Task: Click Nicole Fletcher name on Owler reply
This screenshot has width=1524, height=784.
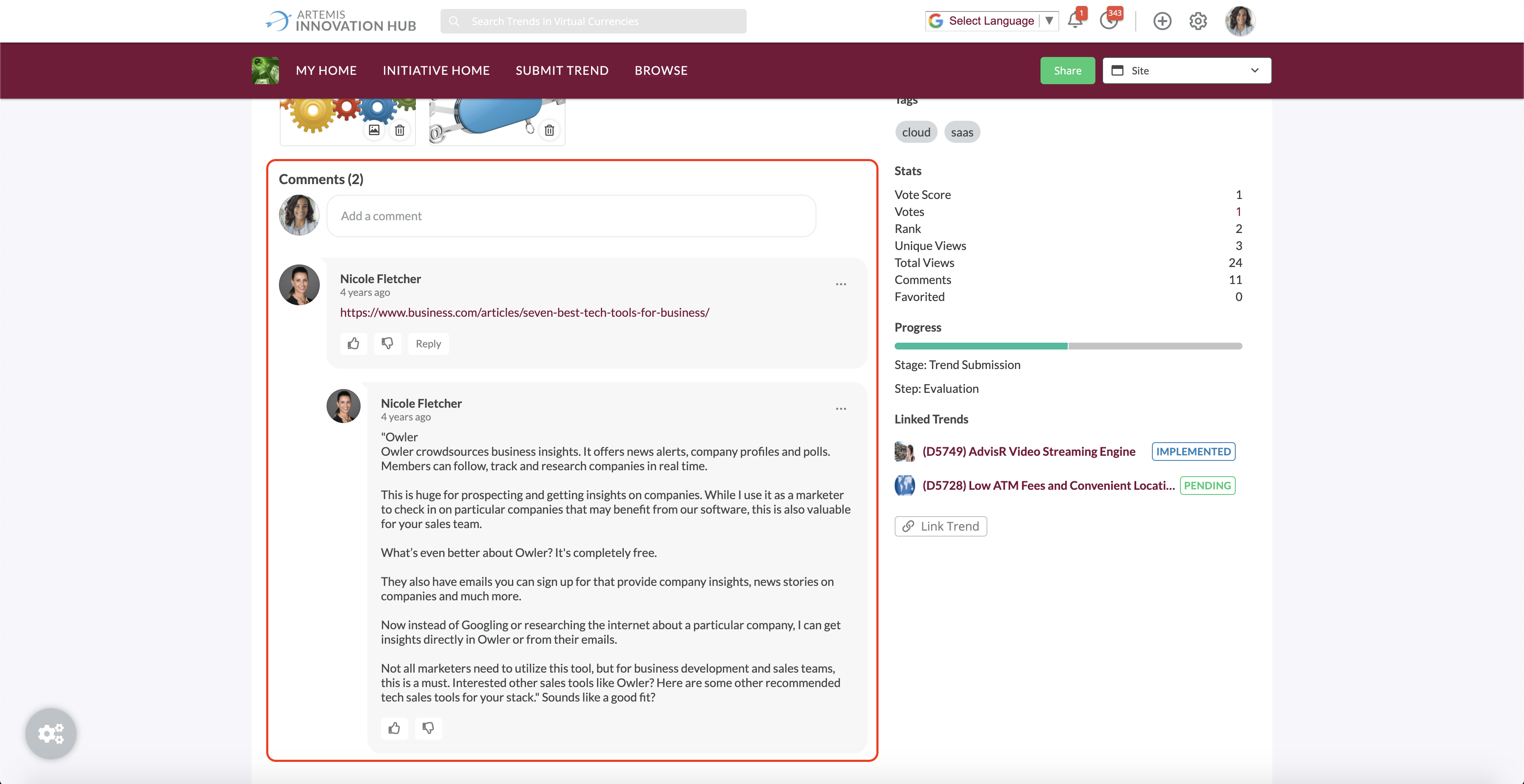Action: (421, 403)
